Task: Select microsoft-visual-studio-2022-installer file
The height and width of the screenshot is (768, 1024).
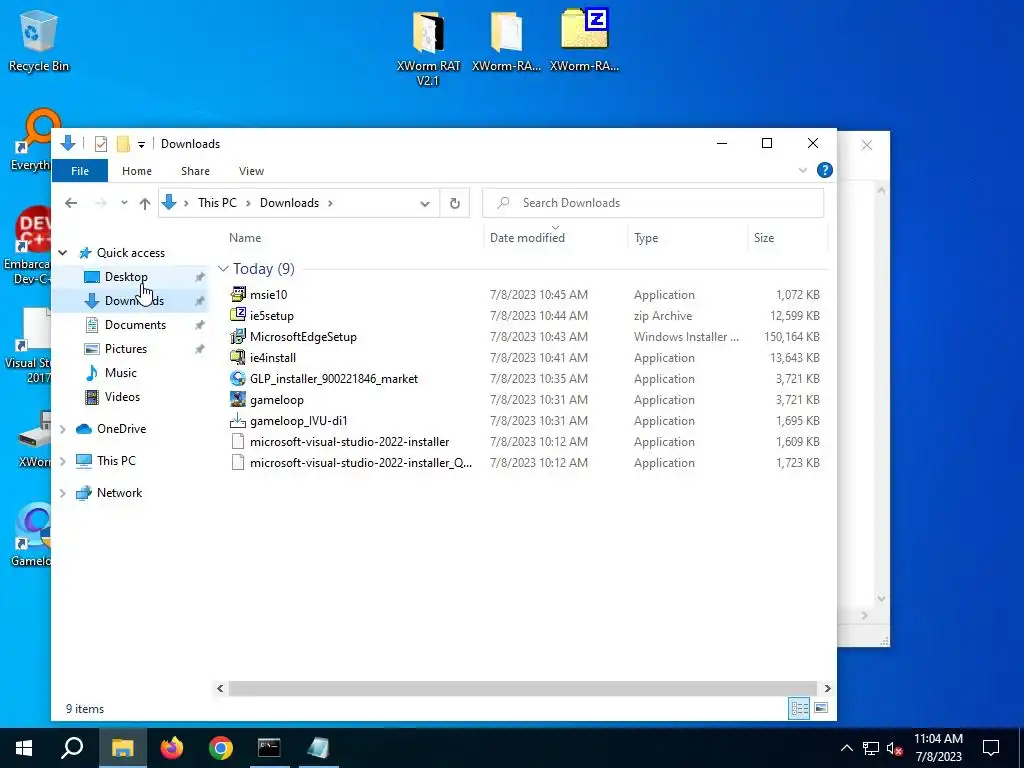Action: tap(349, 442)
